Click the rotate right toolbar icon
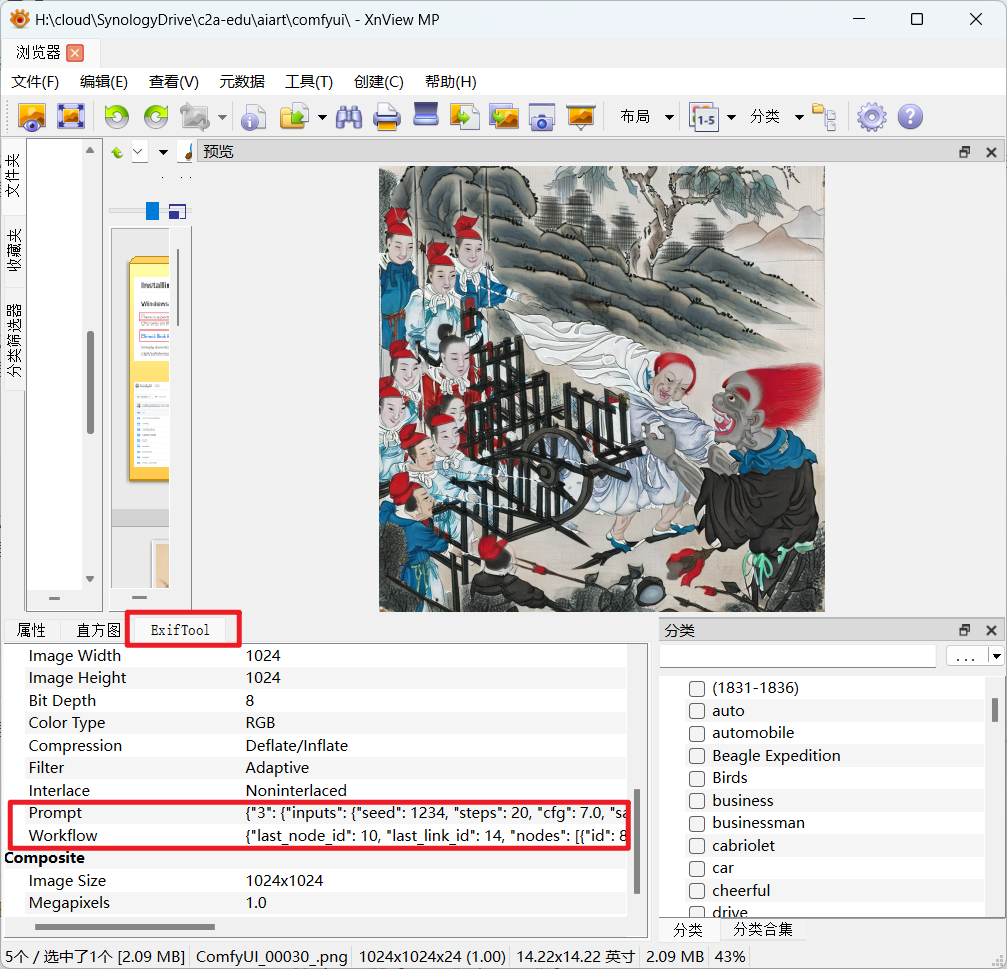 pyautogui.click(x=156, y=117)
